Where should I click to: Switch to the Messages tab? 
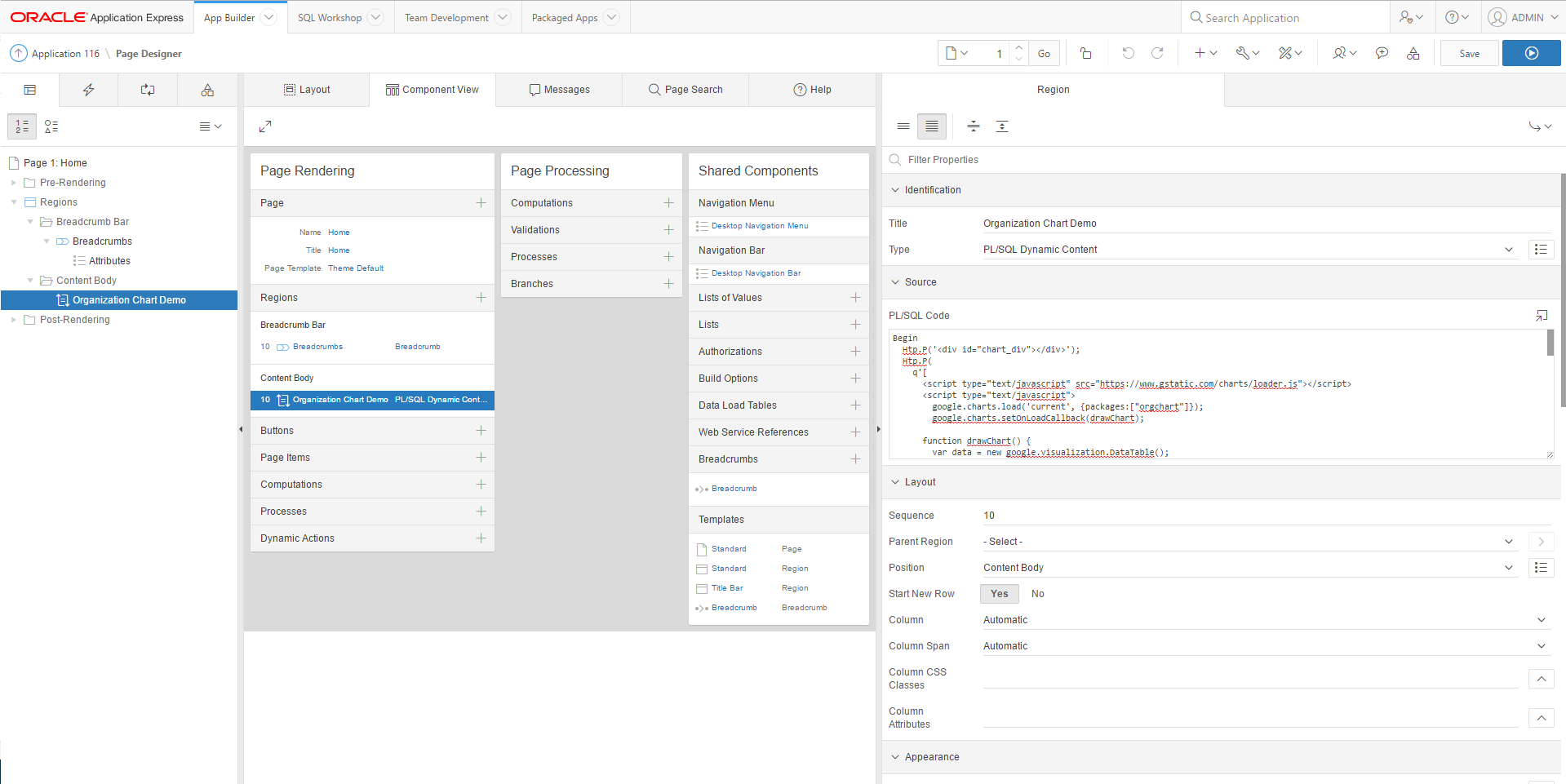(559, 90)
